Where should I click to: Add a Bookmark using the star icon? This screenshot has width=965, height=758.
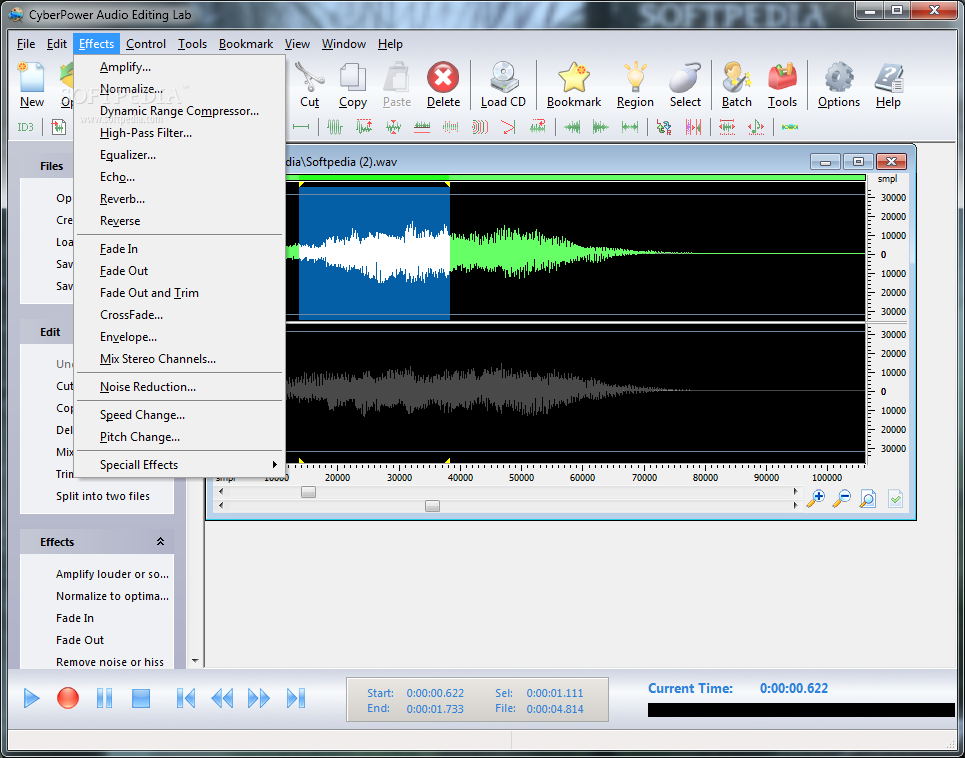(574, 85)
